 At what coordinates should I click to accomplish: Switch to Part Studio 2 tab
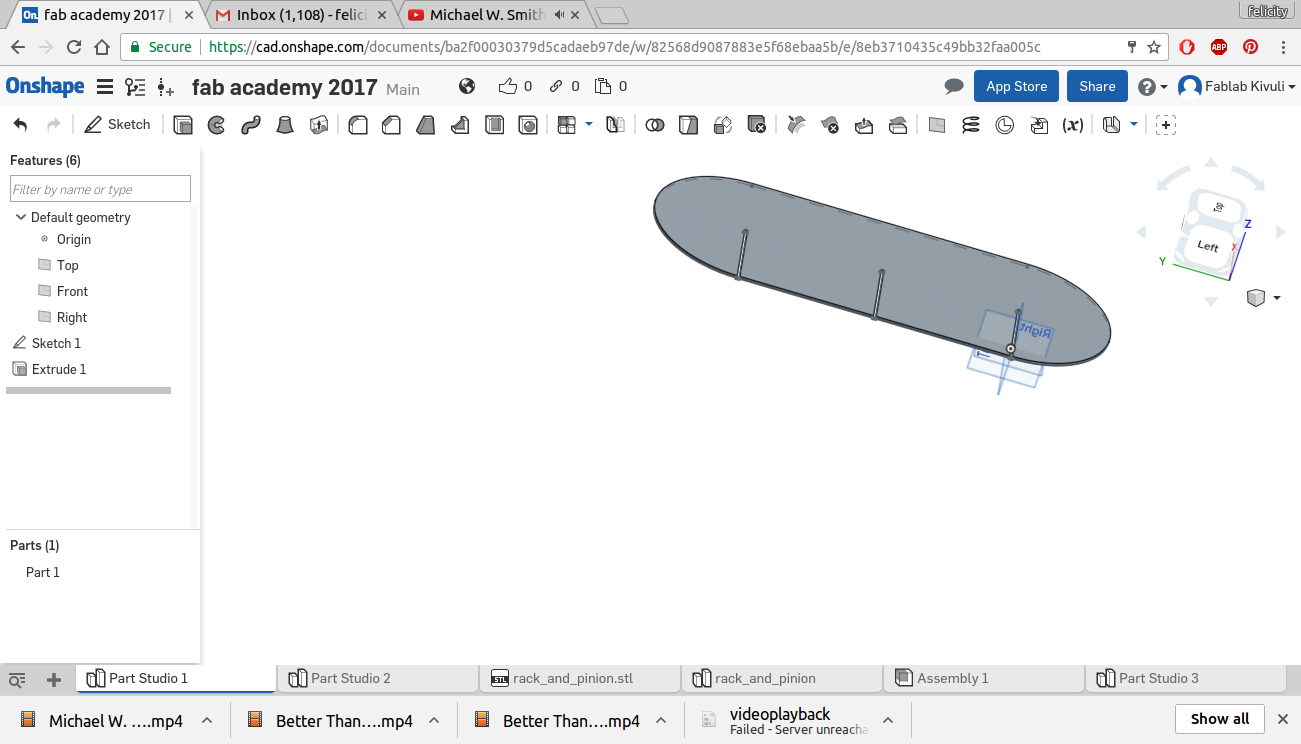377,678
